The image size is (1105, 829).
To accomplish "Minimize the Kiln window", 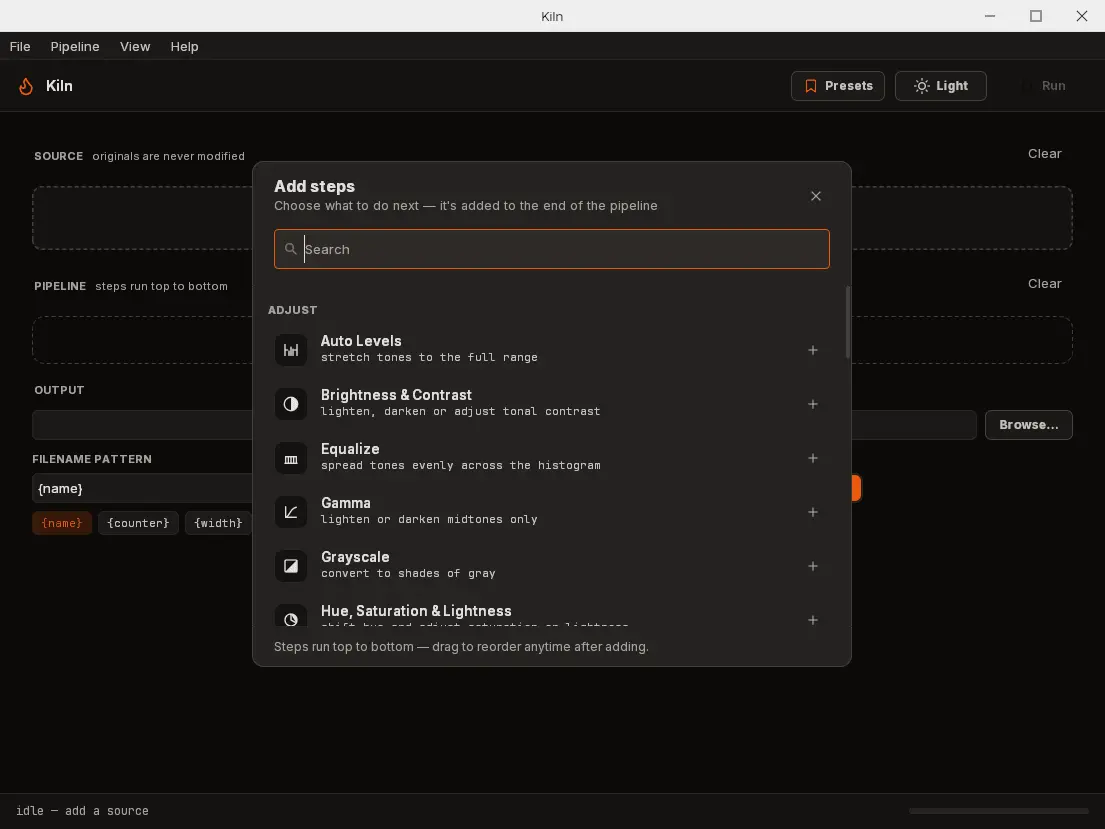I will (x=990, y=16).
